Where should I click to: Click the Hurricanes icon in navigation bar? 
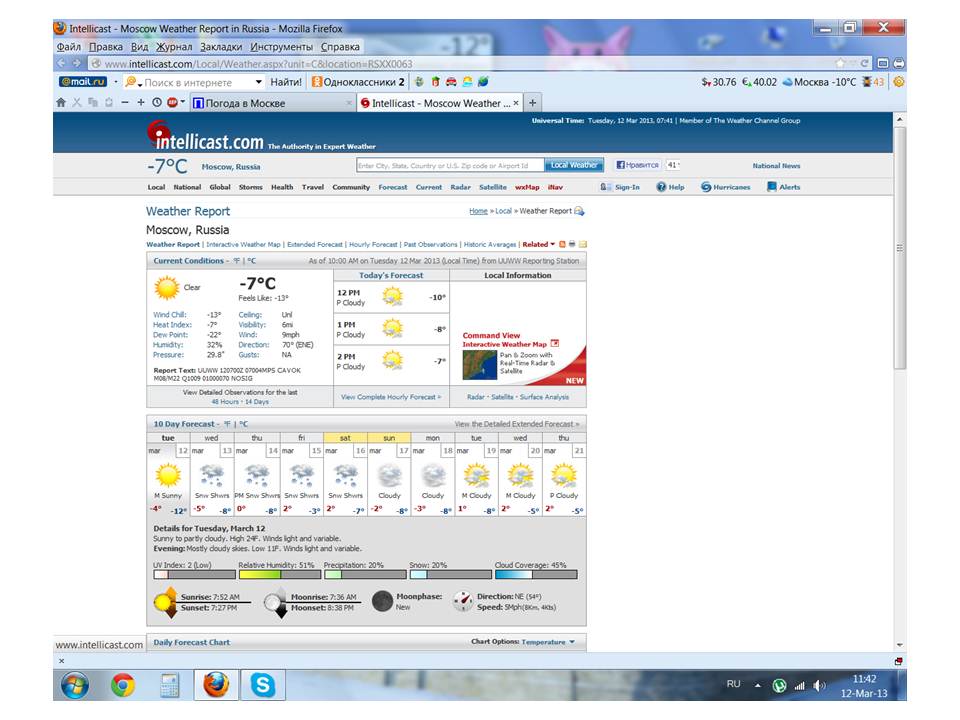(x=706, y=187)
